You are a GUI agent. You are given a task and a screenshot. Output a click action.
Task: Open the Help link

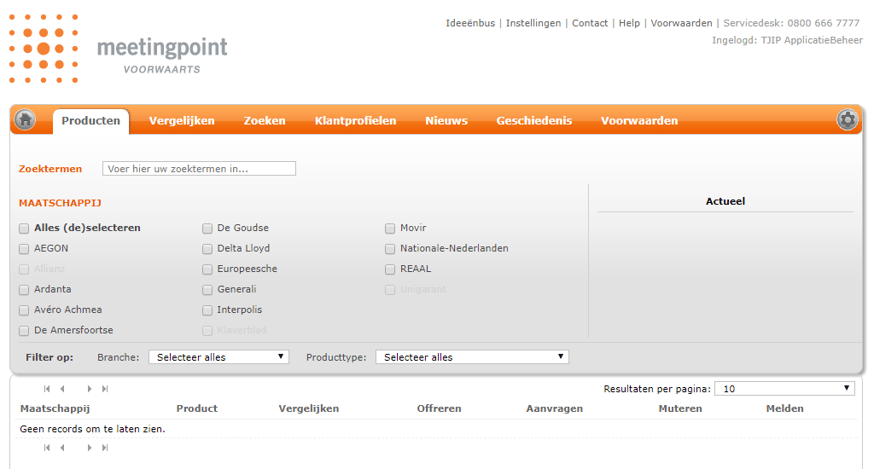[x=629, y=23]
